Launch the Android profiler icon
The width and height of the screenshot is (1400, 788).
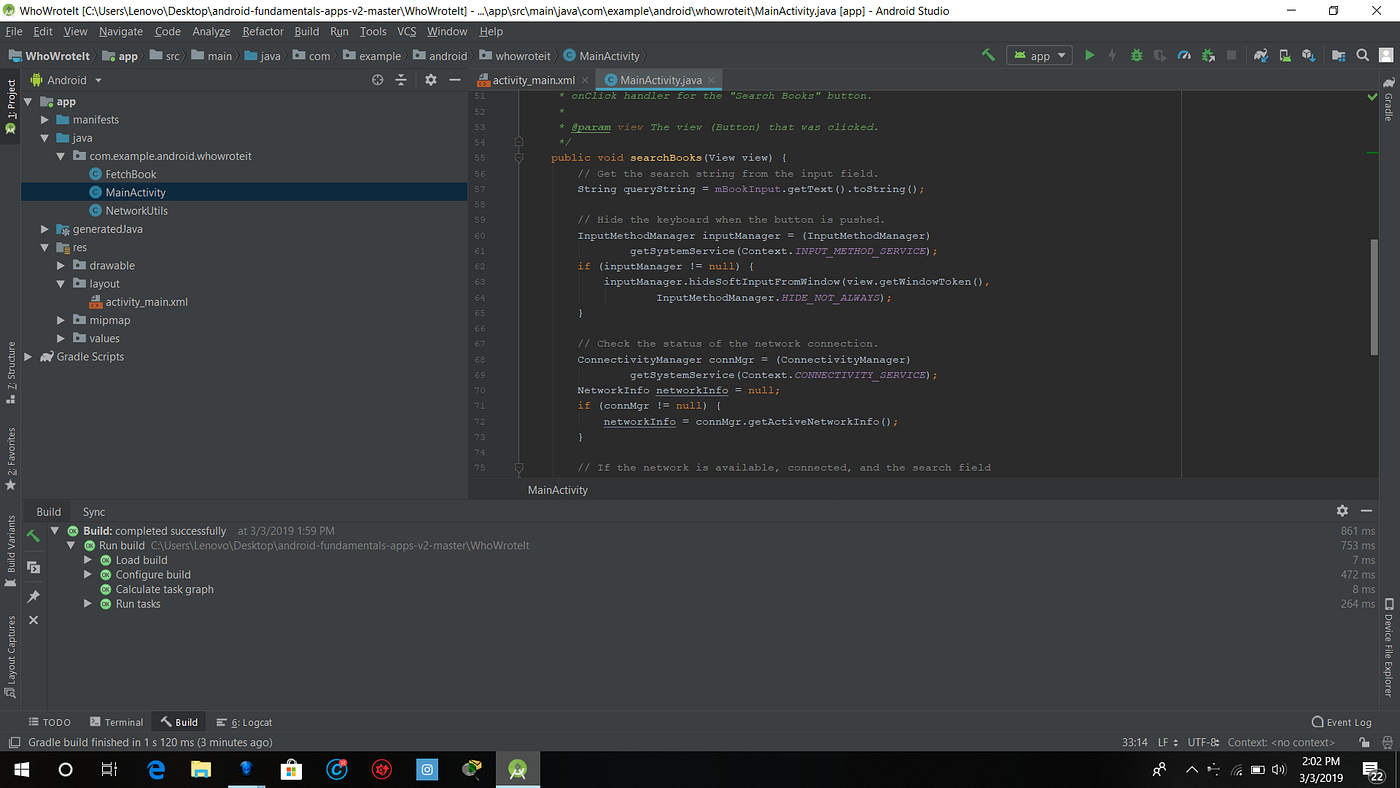[x=1184, y=55]
